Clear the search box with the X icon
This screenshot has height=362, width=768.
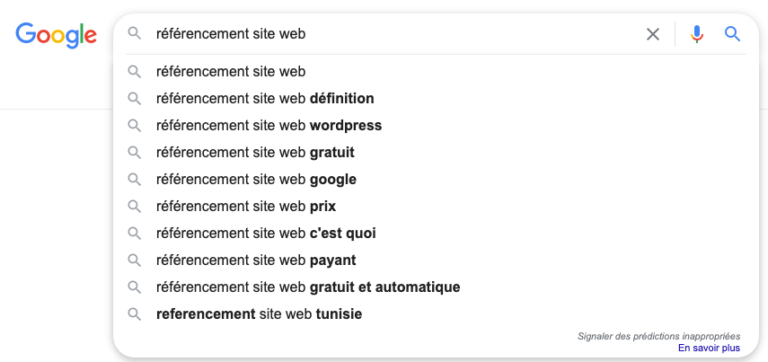tap(653, 34)
